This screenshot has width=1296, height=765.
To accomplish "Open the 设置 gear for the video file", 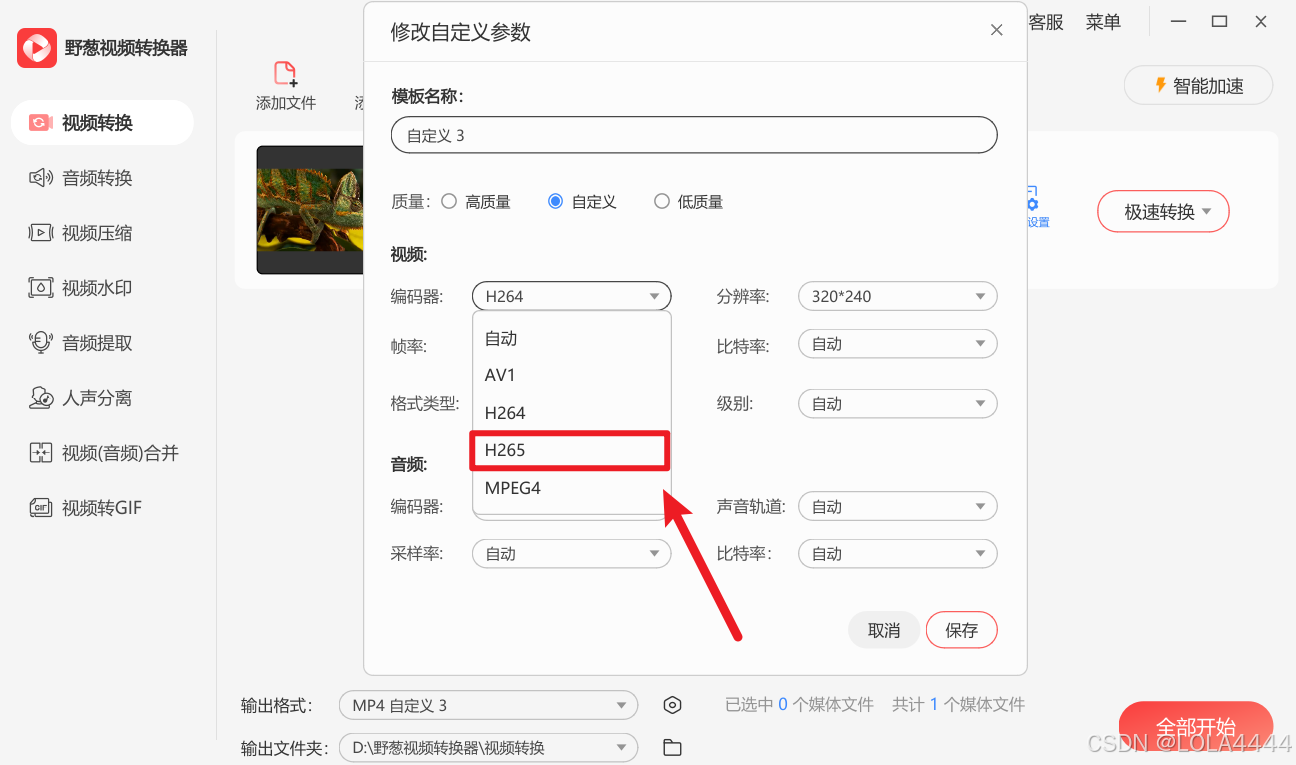I will (x=1036, y=208).
